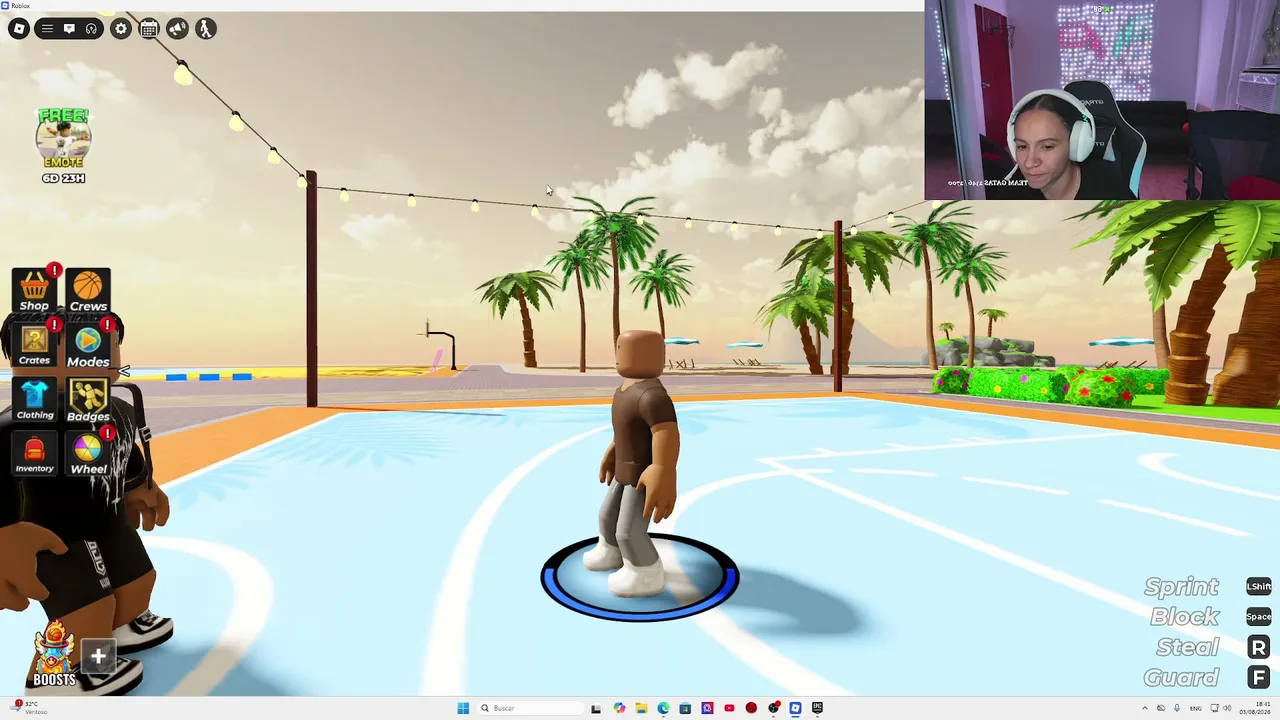Click the taskbar Buscar search field
Image resolution: width=1280 pixels, height=720 pixels.
(529, 708)
